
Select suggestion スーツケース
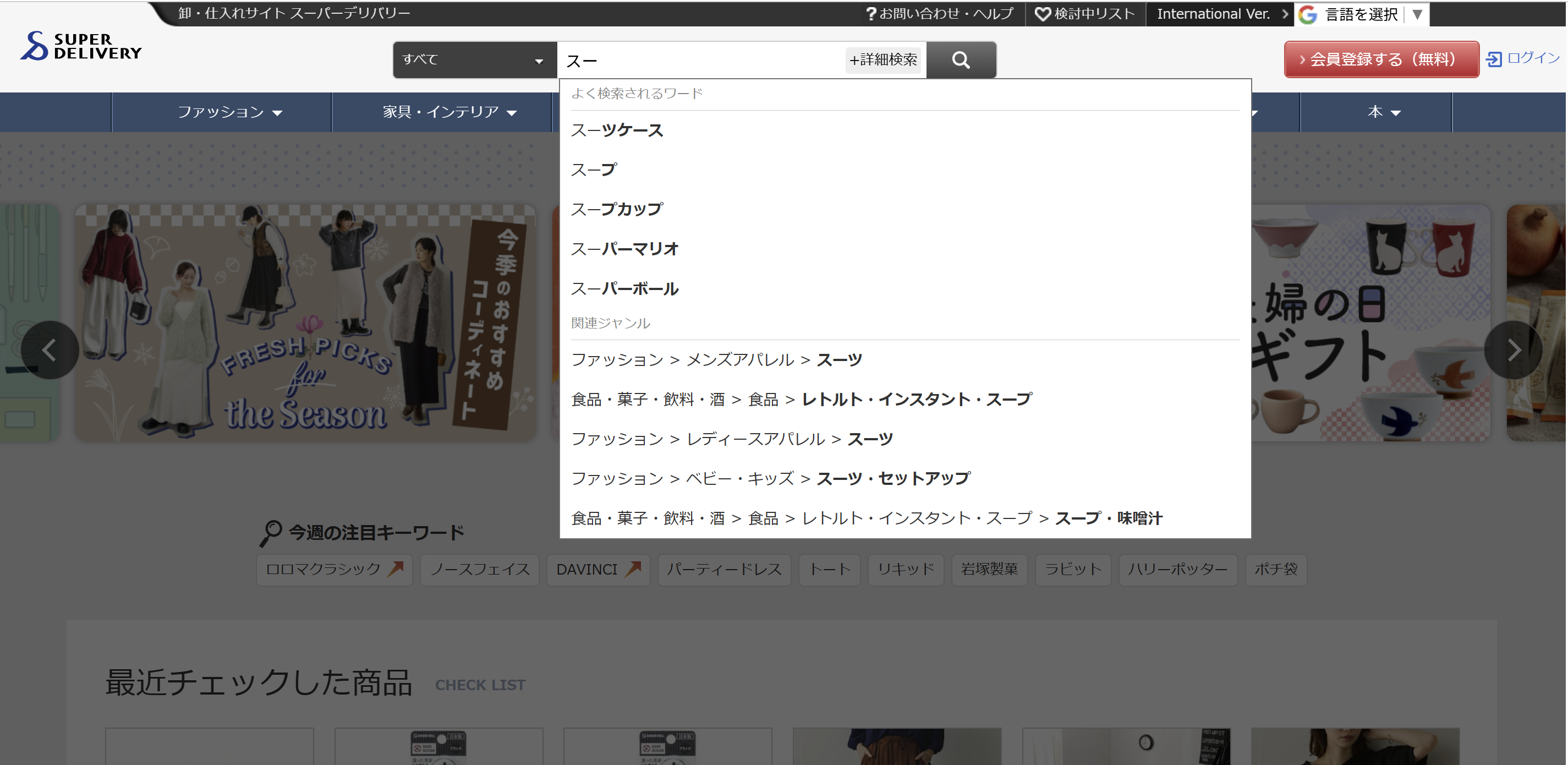[x=617, y=130]
